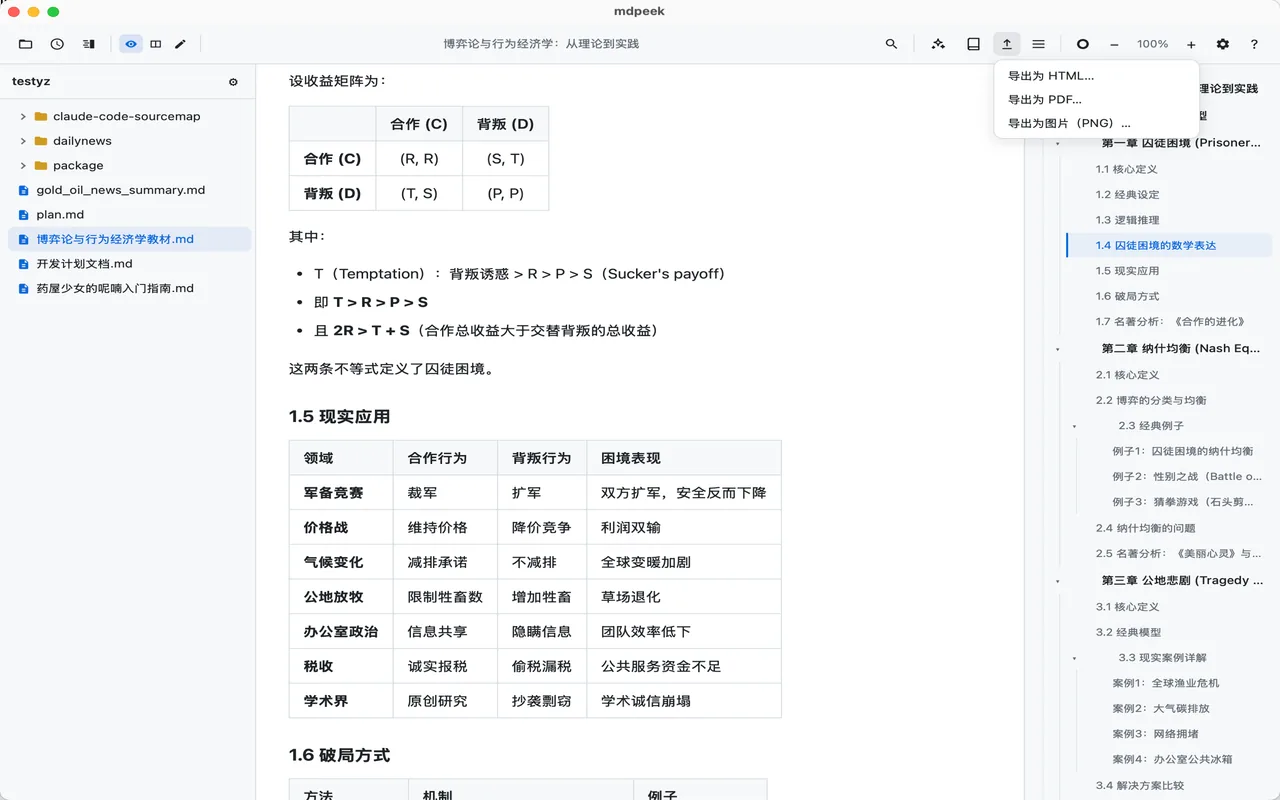Click the dailynews folder icon
The height and width of the screenshot is (800, 1280).
[x=41, y=141]
